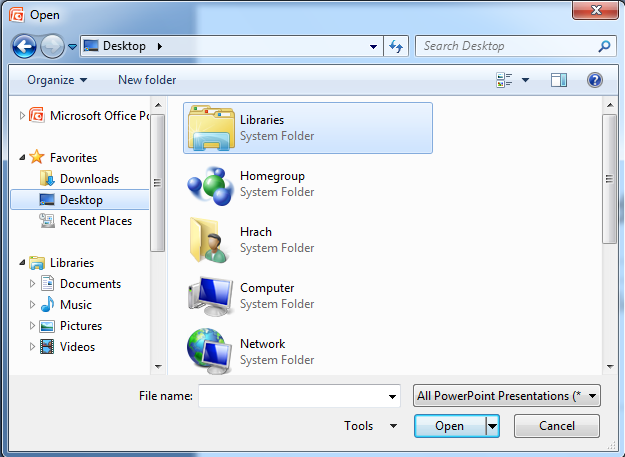Select Downloads in Favorites

click(88, 179)
